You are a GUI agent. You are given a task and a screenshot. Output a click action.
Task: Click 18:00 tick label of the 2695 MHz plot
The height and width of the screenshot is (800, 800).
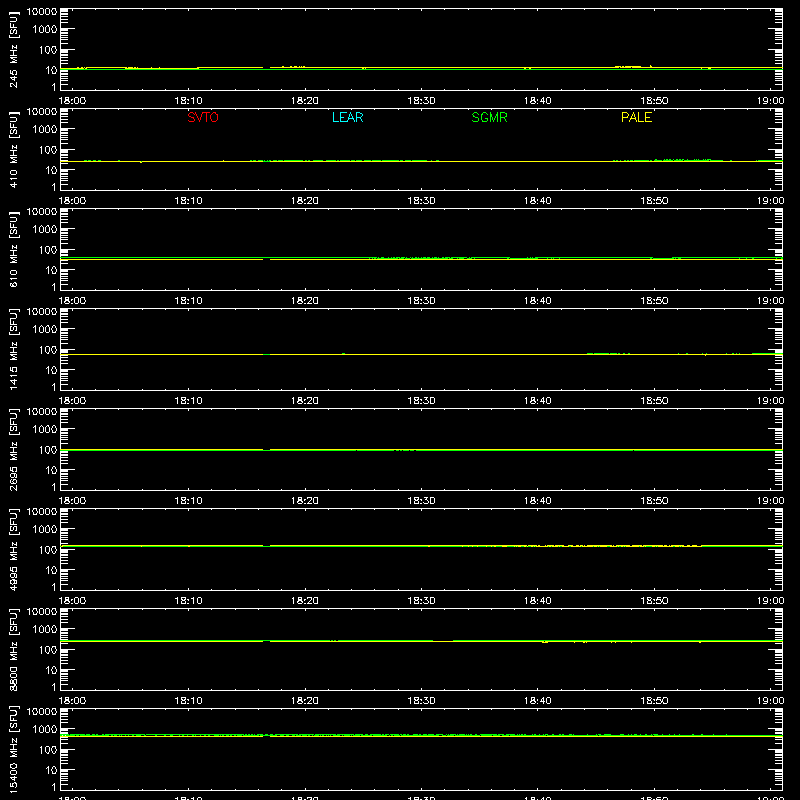(72, 501)
